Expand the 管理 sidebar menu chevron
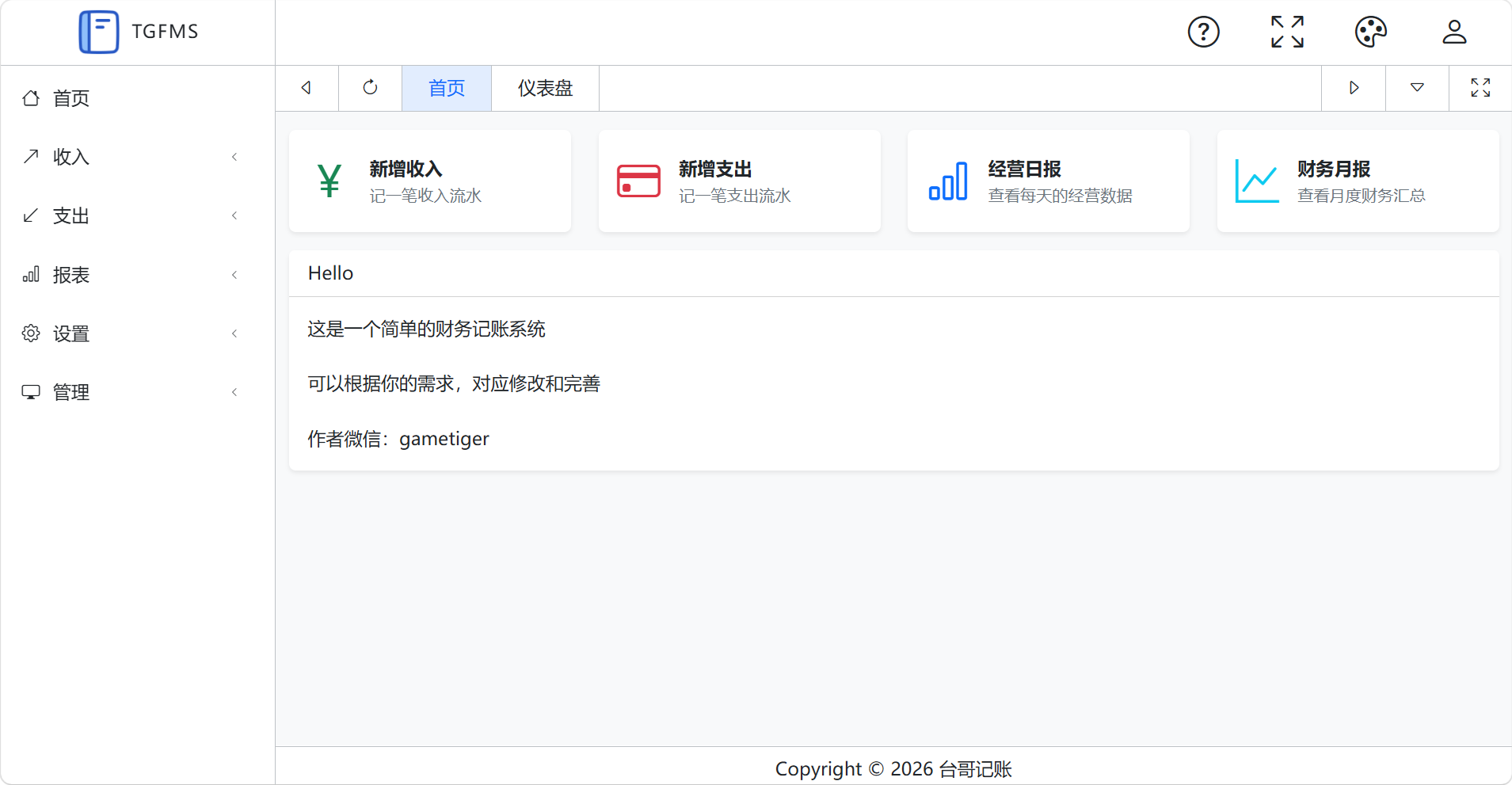Screen dimensions: 1512x785 click(x=234, y=392)
